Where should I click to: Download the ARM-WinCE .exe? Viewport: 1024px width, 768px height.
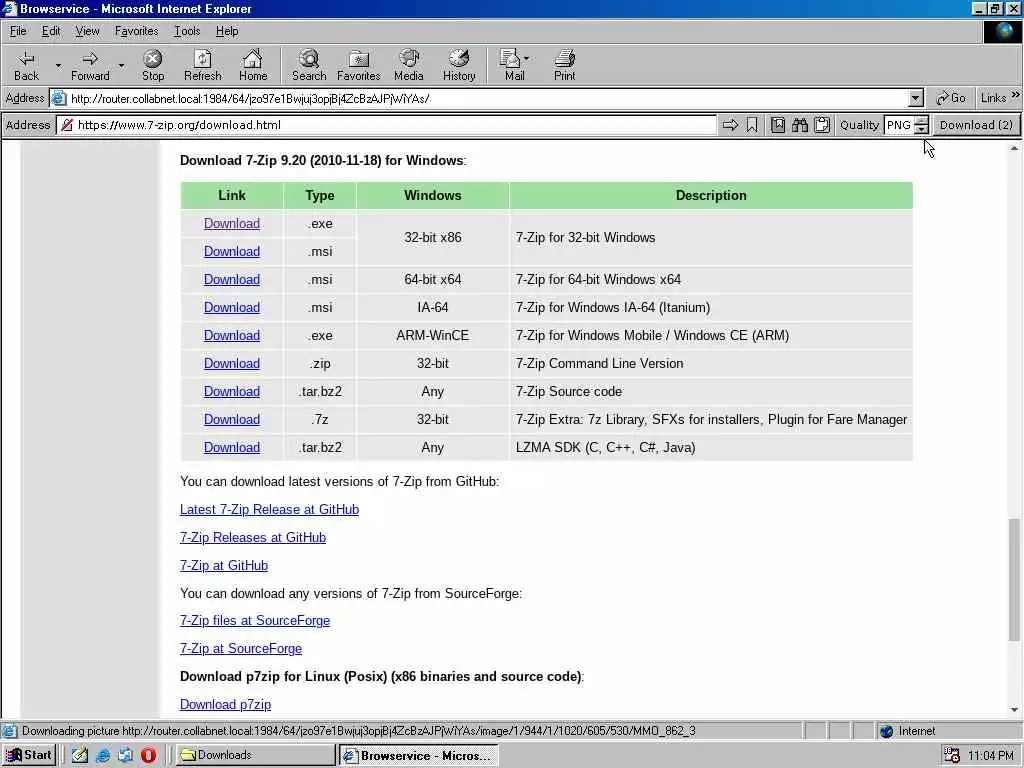(x=232, y=336)
